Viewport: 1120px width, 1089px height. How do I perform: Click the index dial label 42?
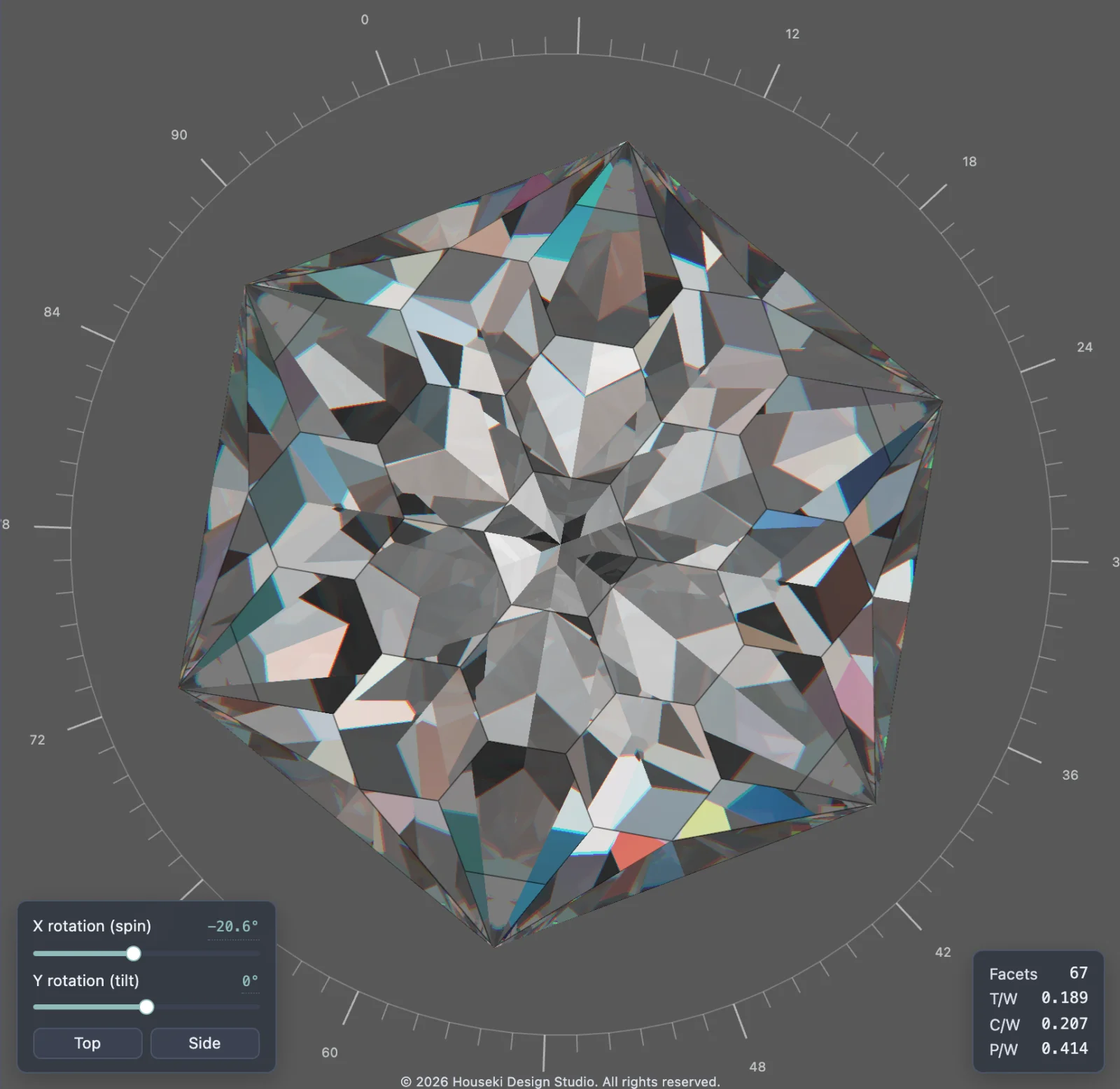click(x=943, y=952)
